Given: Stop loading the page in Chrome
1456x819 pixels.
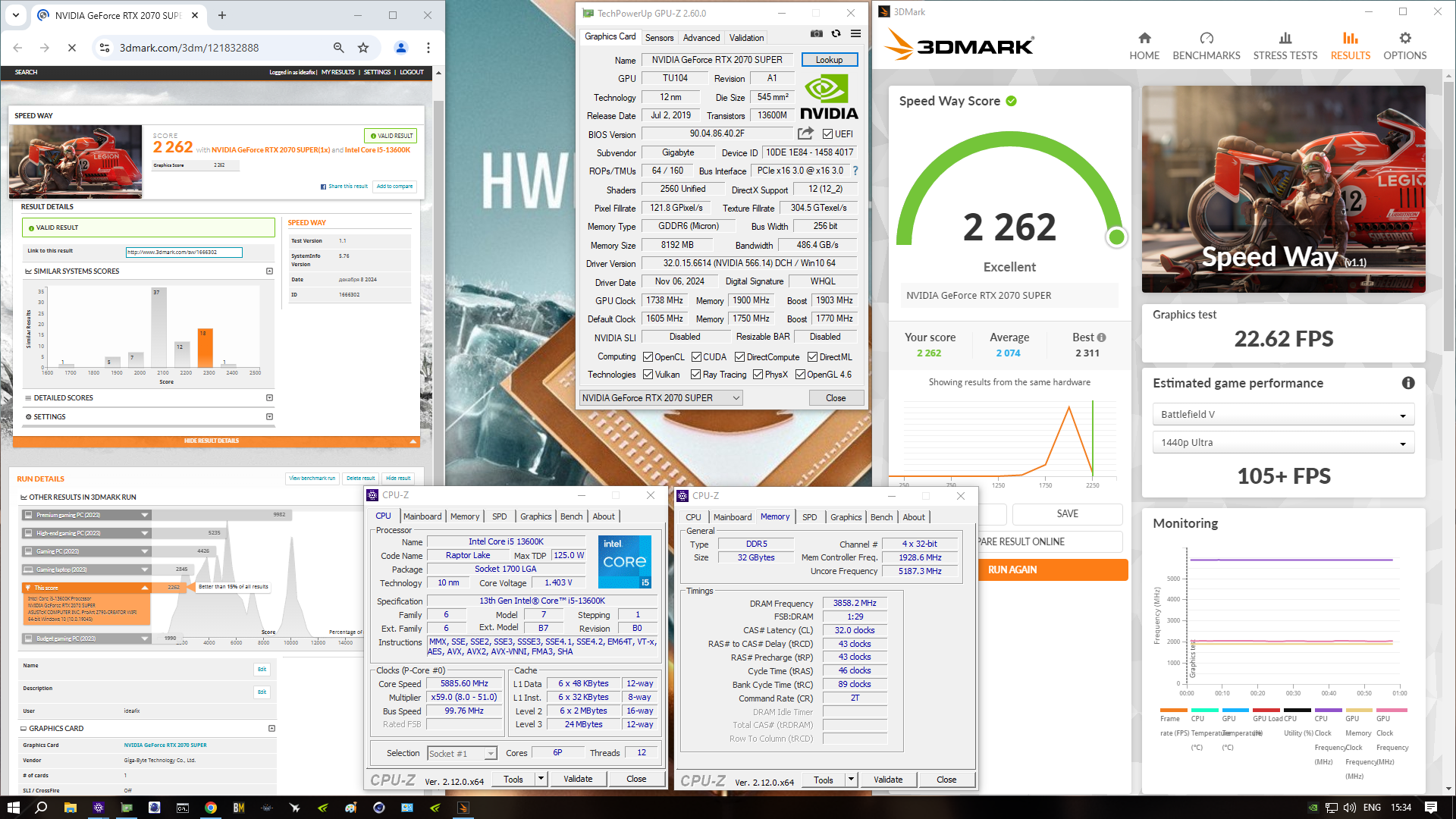Looking at the screenshot, I should (72, 48).
